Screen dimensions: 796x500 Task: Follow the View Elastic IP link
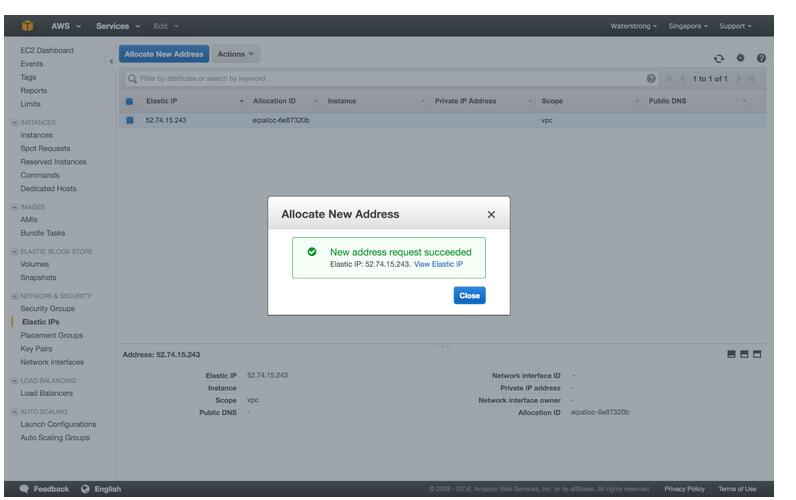[439, 264]
